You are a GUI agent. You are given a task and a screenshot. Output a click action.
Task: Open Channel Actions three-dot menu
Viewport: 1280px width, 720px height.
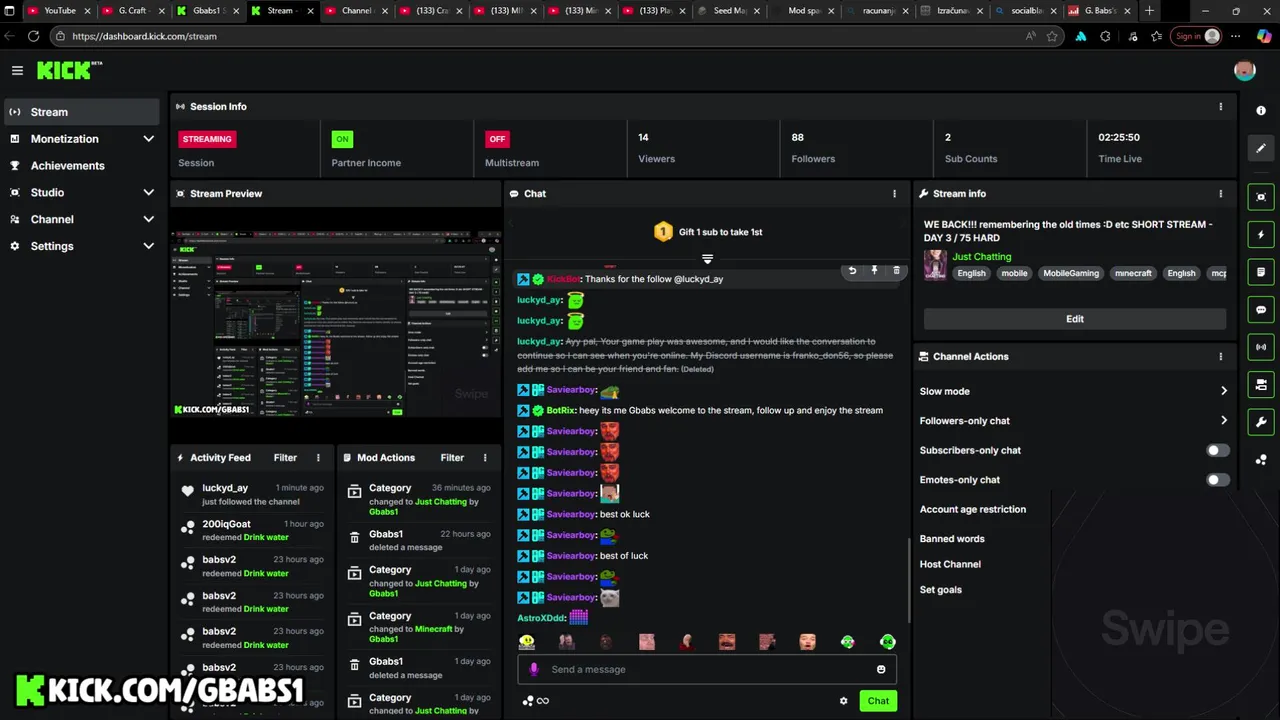click(x=1220, y=356)
